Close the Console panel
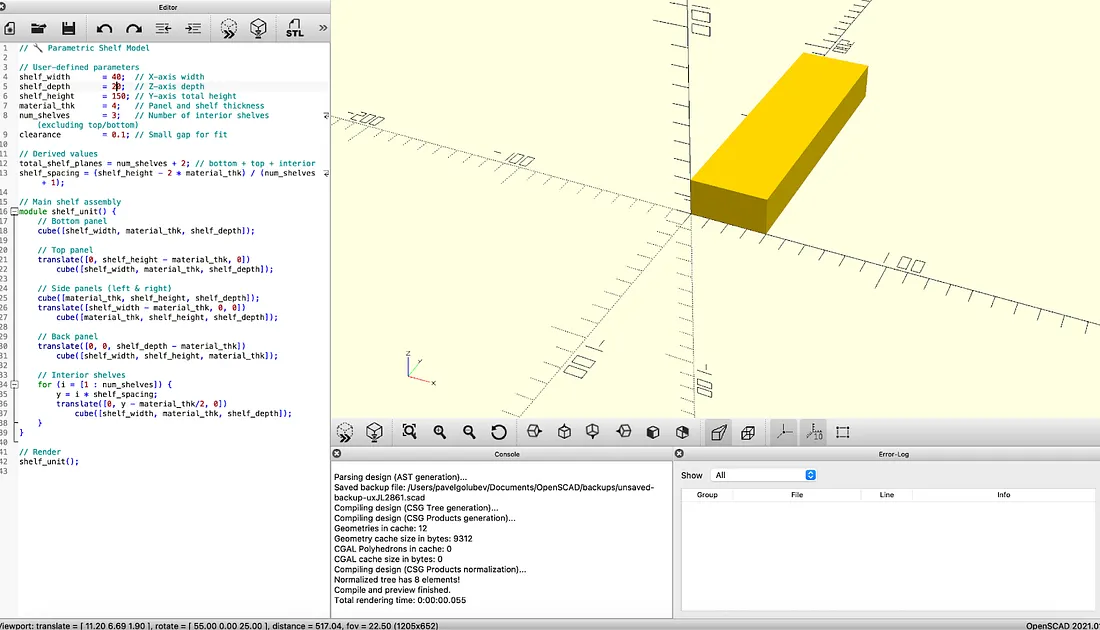Viewport: 1100px width, 630px height. point(338,454)
